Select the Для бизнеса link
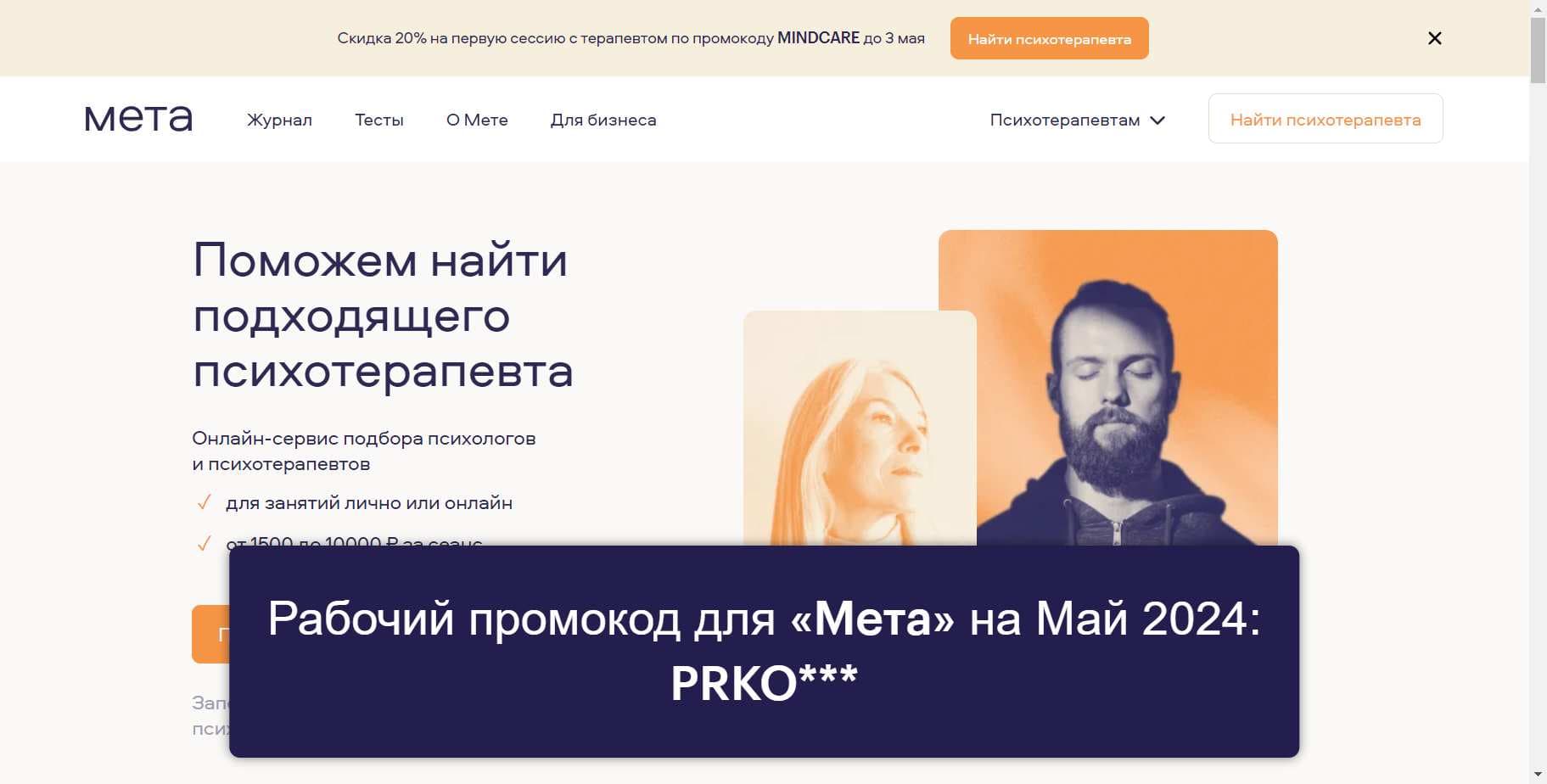The width and height of the screenshot is (1547, 784). click(x=603, y=120)
